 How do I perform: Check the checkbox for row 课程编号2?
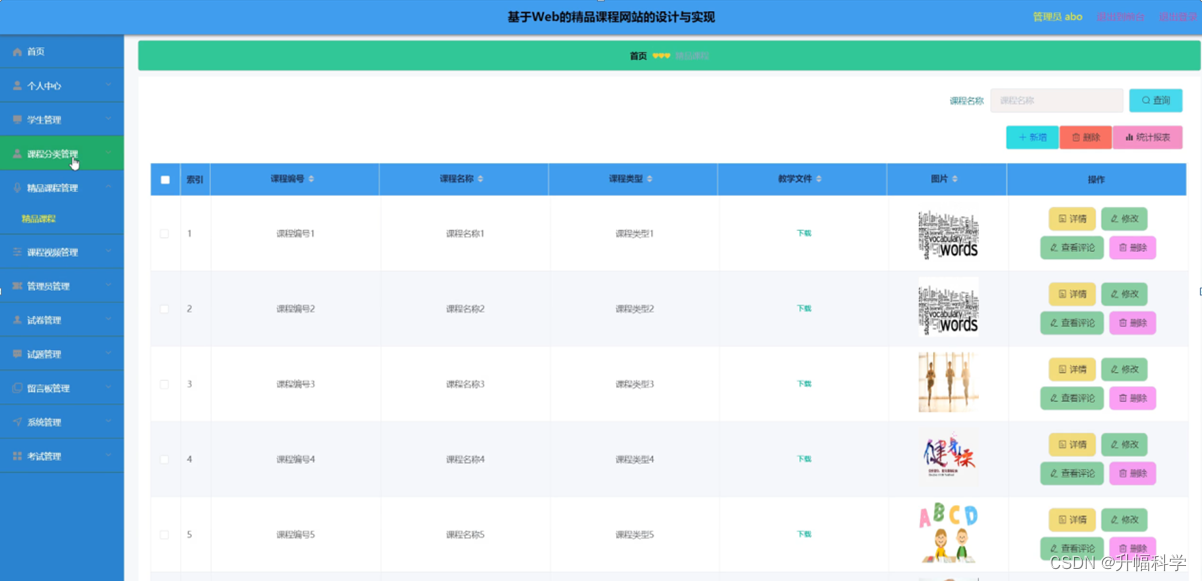(164, 309)
